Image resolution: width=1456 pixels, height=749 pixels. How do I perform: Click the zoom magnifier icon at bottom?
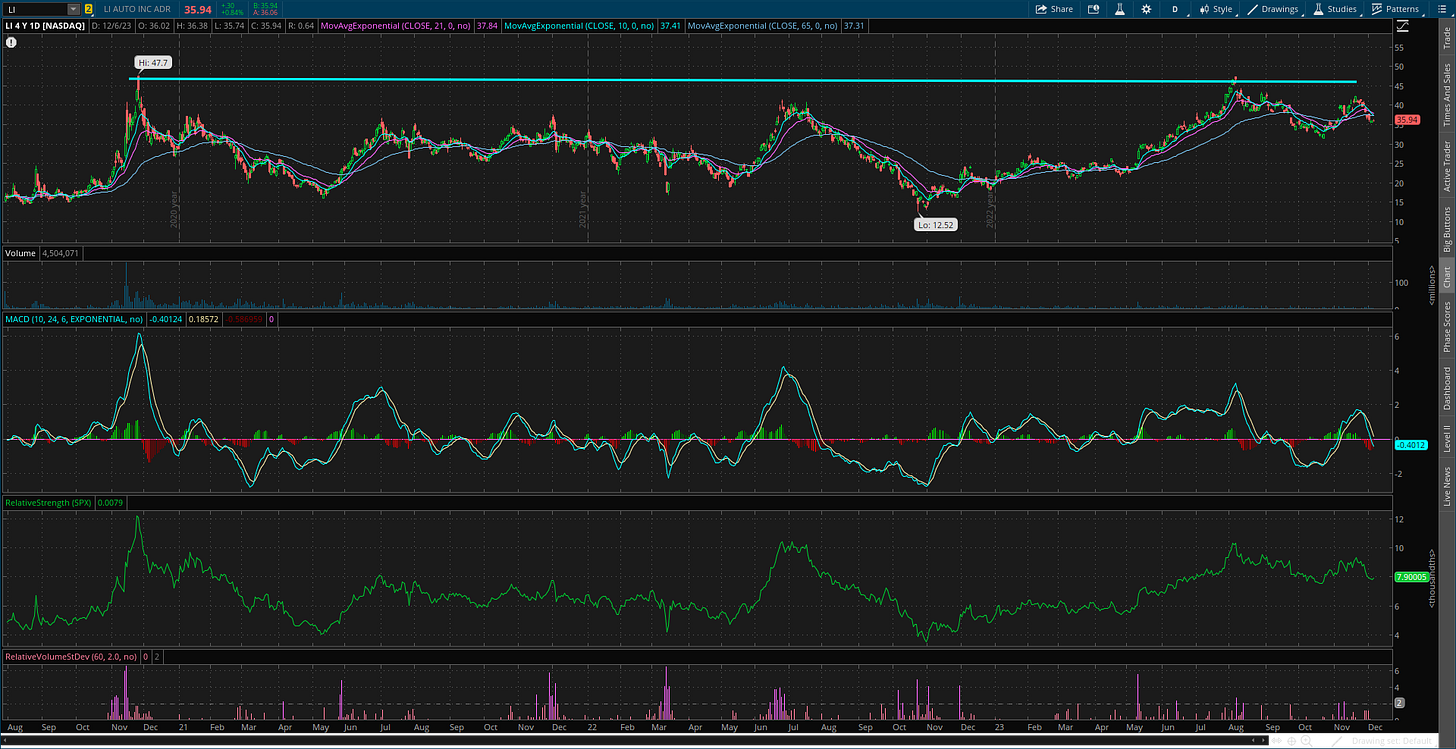[1306, 741]
